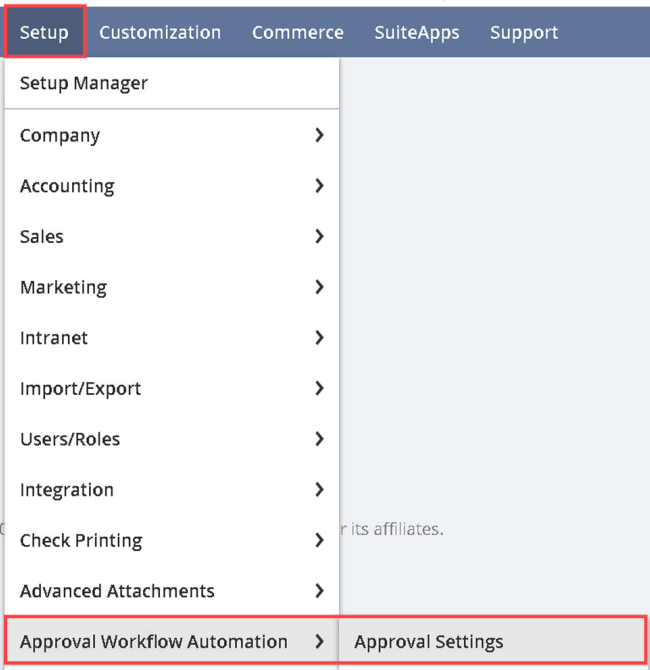650x670 pixels.
Task: Click the Users/Roles chevron arrow
Action: click(319, 439)
